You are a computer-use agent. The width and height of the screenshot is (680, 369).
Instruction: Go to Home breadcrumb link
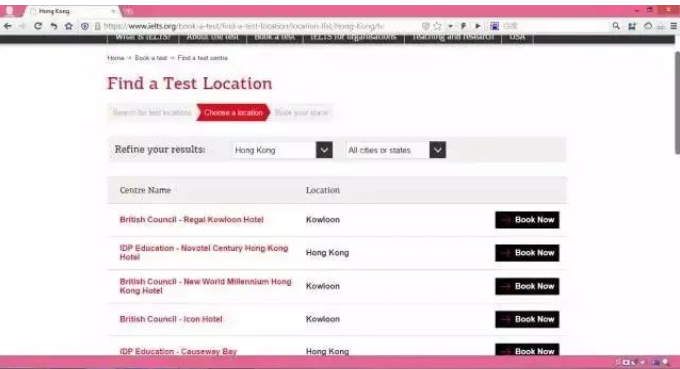coord(116,58)
